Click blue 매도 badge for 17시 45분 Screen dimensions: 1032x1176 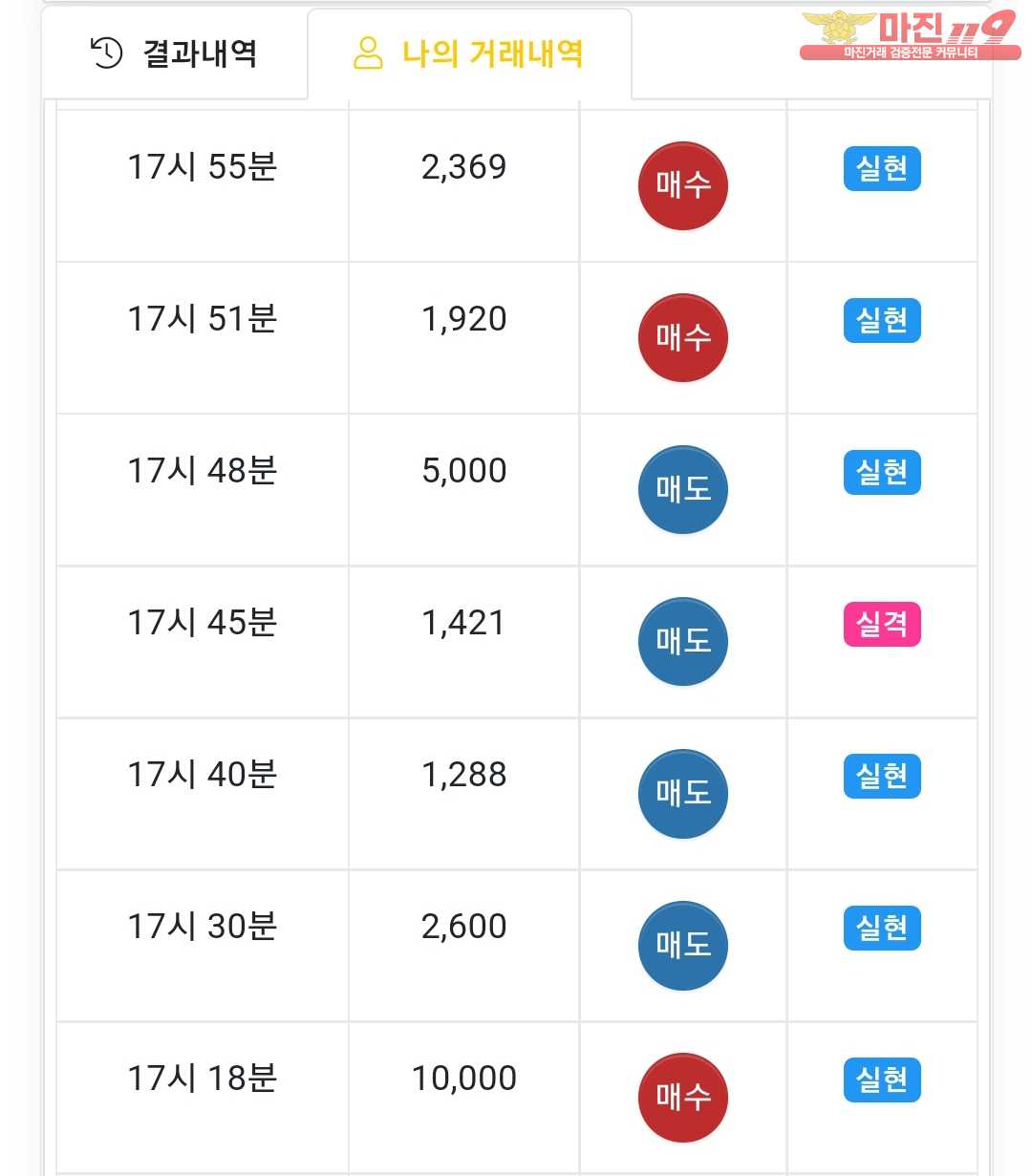pos(682,641)
